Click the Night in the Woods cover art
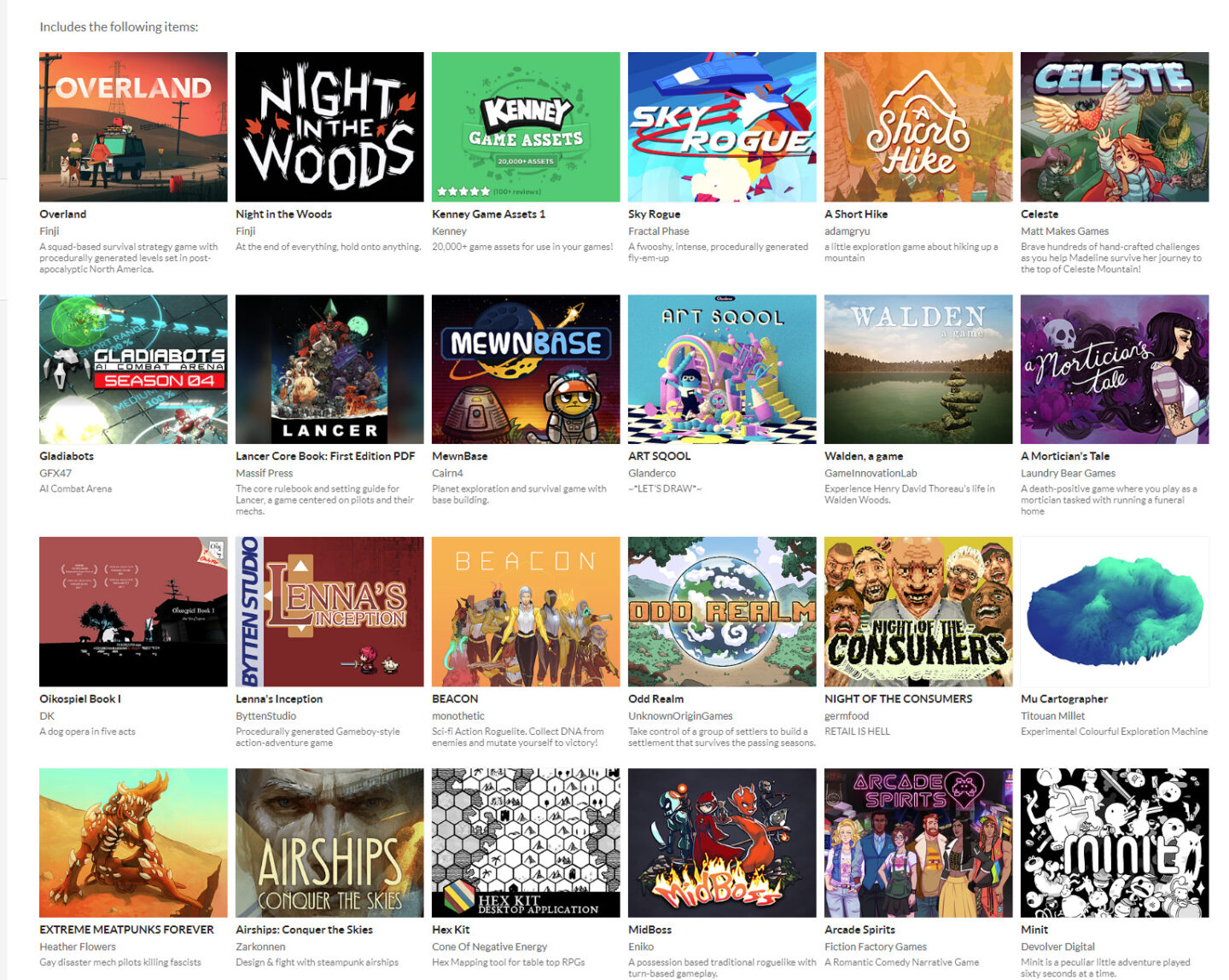1229x980 pixels. click(x=329, y=126)
